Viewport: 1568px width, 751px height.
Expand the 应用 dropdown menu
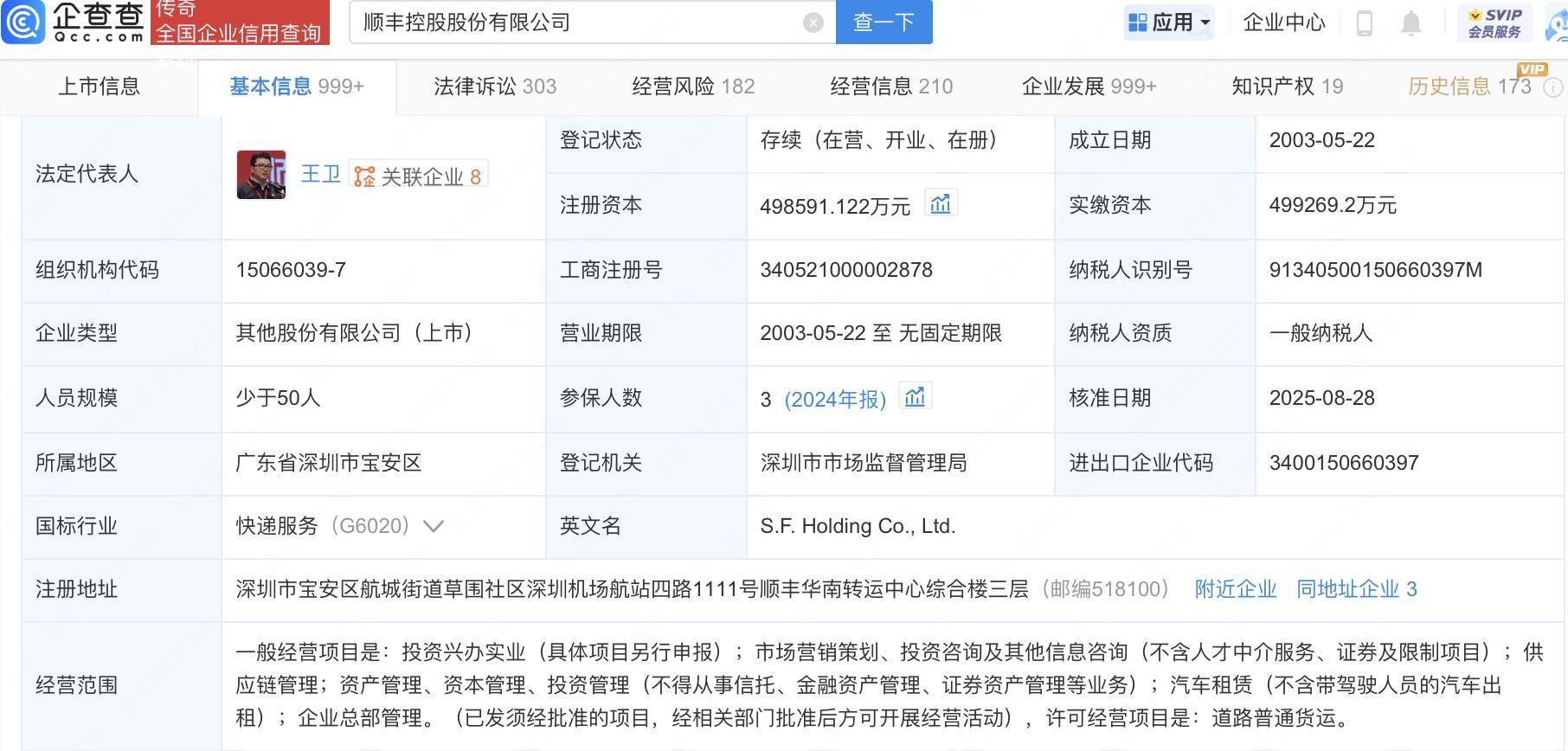[x=1170, y=22]
